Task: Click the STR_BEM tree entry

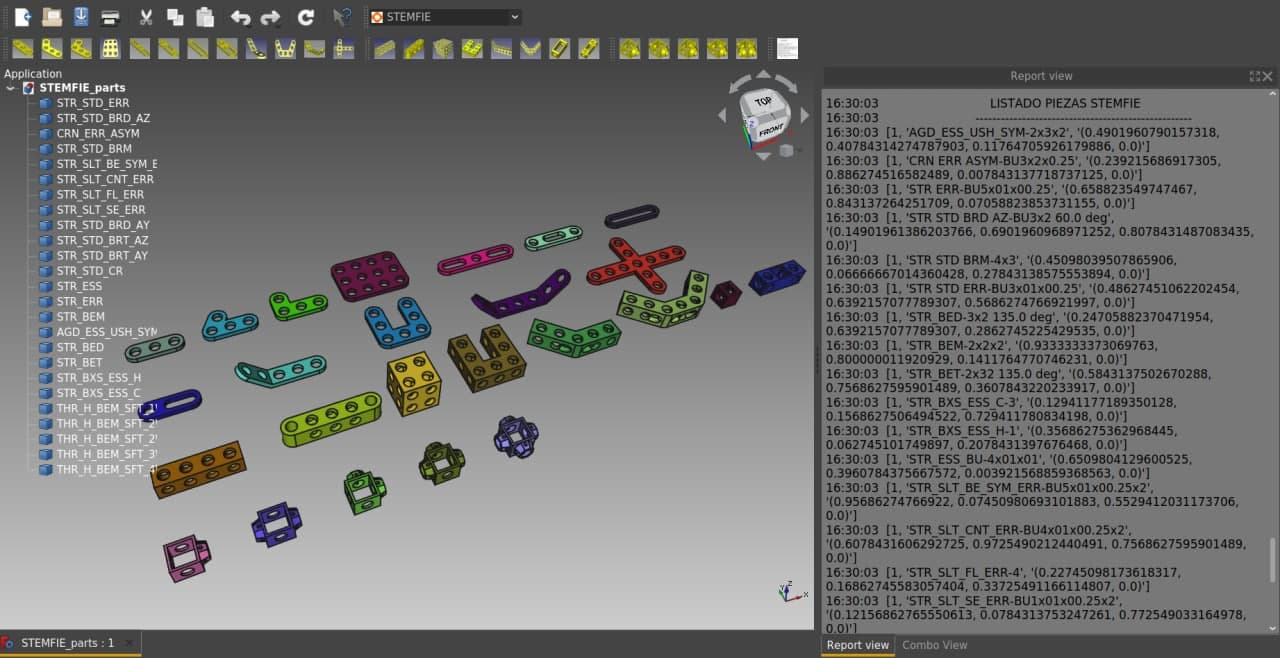Action: click(80, 316)
